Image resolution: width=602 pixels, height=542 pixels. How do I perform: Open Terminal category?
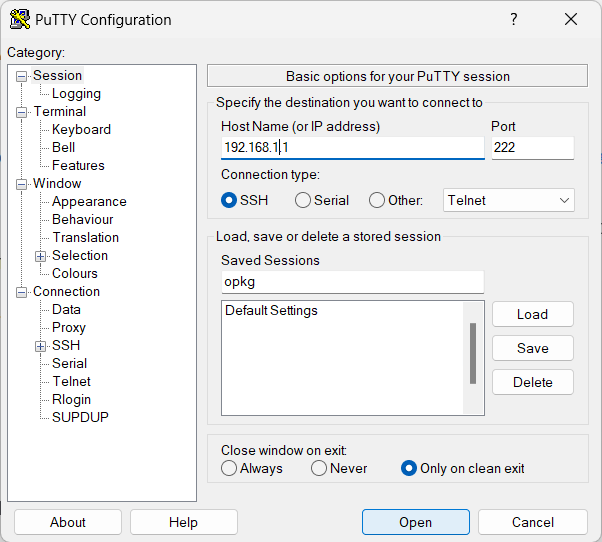(x=60, y=112)
